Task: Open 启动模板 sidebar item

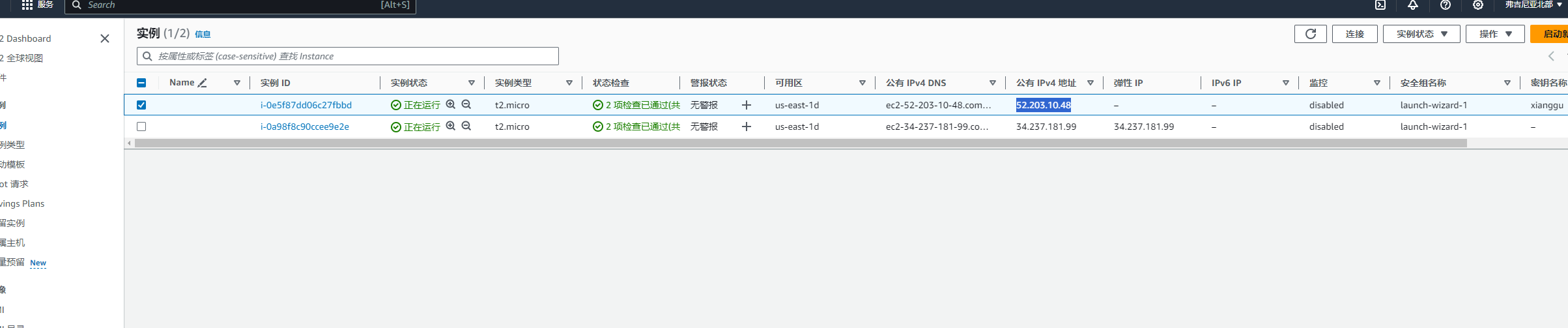Action: pyautogui.click(x=12, y=164)
